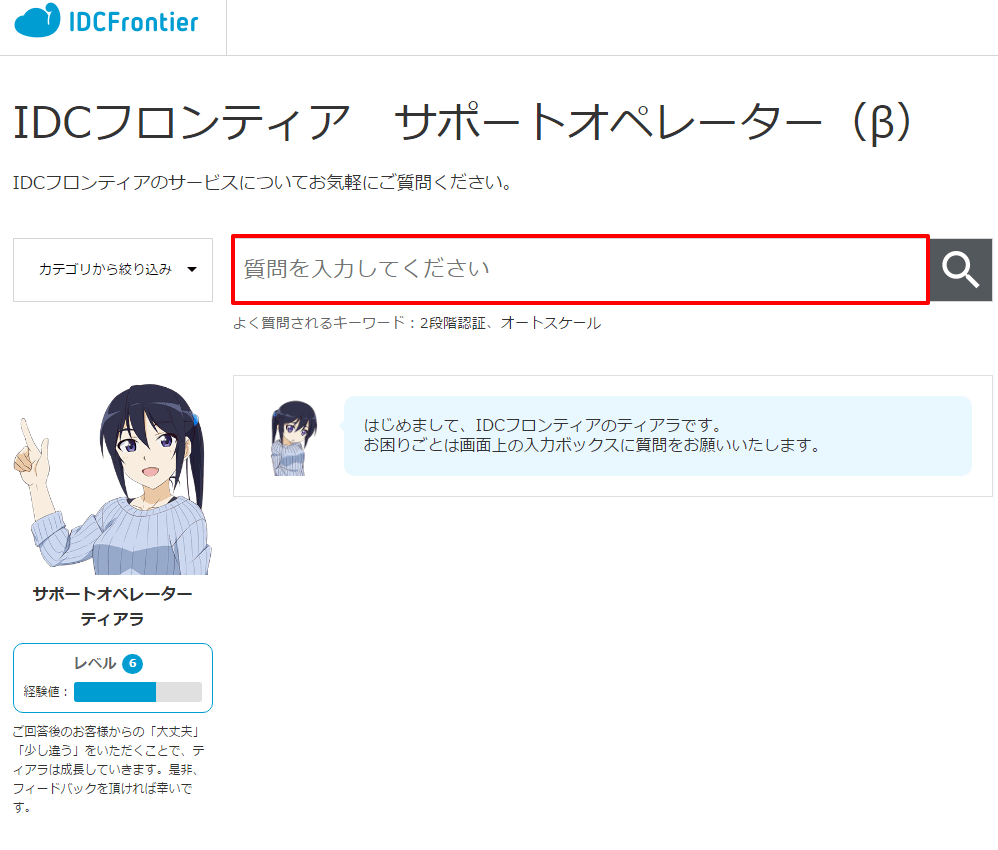Click the IDCFrontier wordmark text in header
The height and width of the screenshot is (850, 998).
[x=133, y=22]
